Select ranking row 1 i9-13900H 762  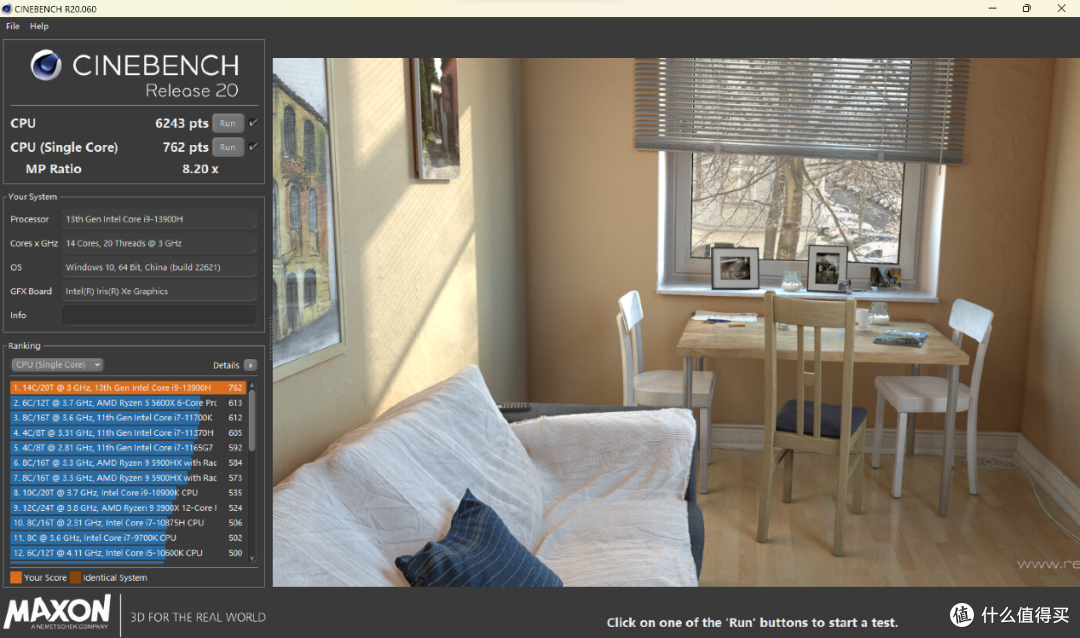click(127, 388)
